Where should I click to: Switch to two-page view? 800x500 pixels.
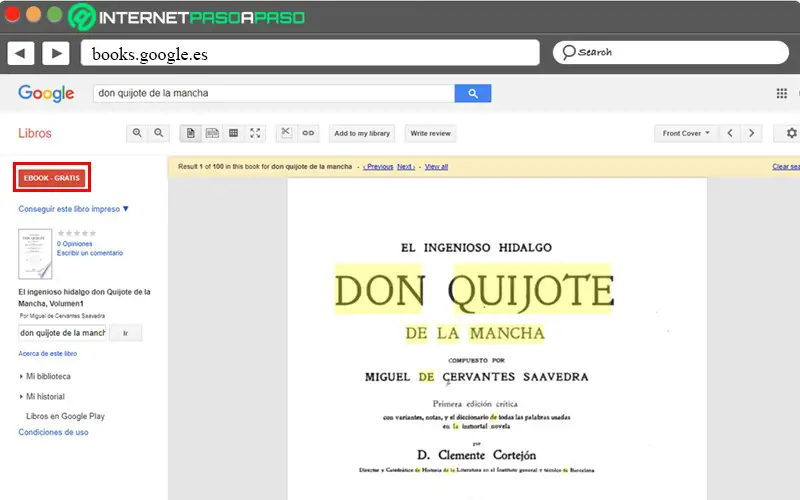click(x=212, y=133)
